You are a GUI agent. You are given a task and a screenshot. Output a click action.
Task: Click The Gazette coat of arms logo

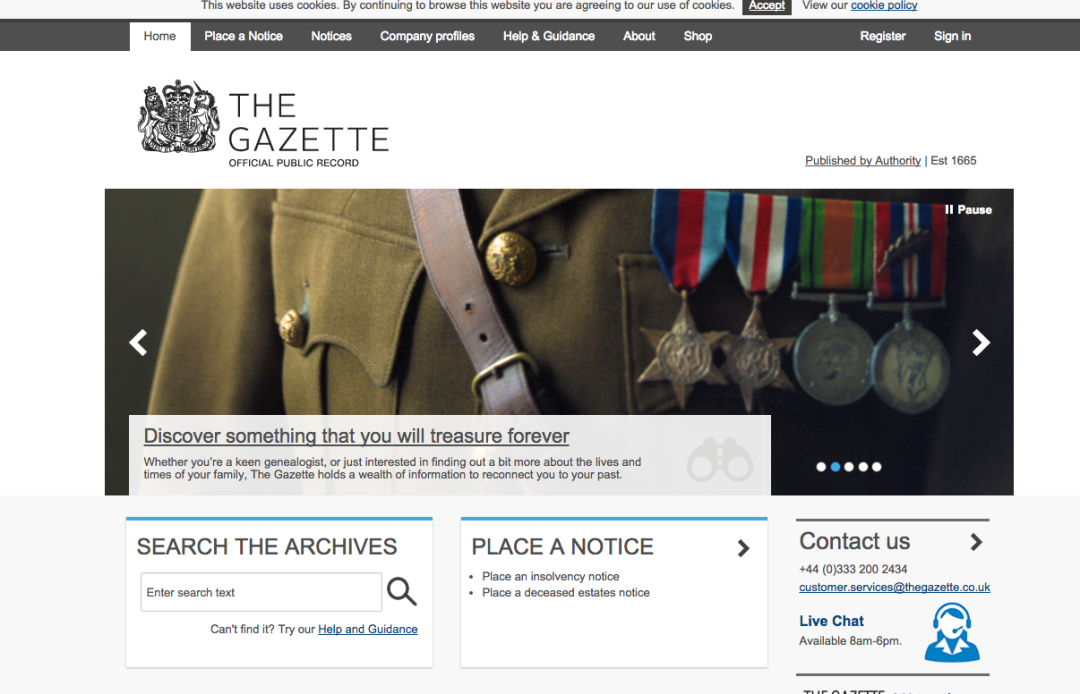(177, 119)
